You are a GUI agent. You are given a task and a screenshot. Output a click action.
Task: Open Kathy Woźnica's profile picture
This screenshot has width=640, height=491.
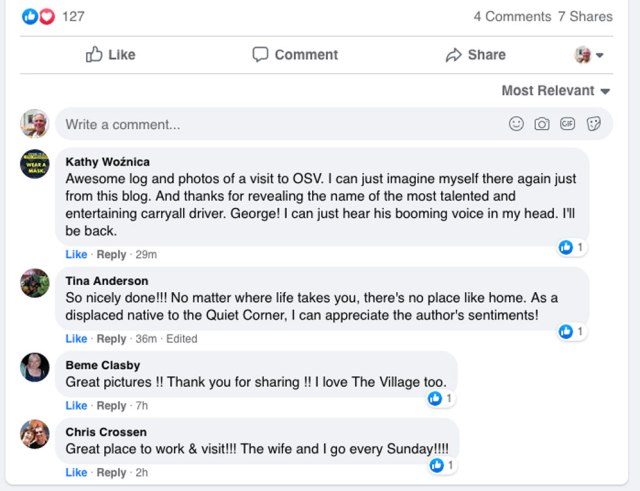coord(35,164)
